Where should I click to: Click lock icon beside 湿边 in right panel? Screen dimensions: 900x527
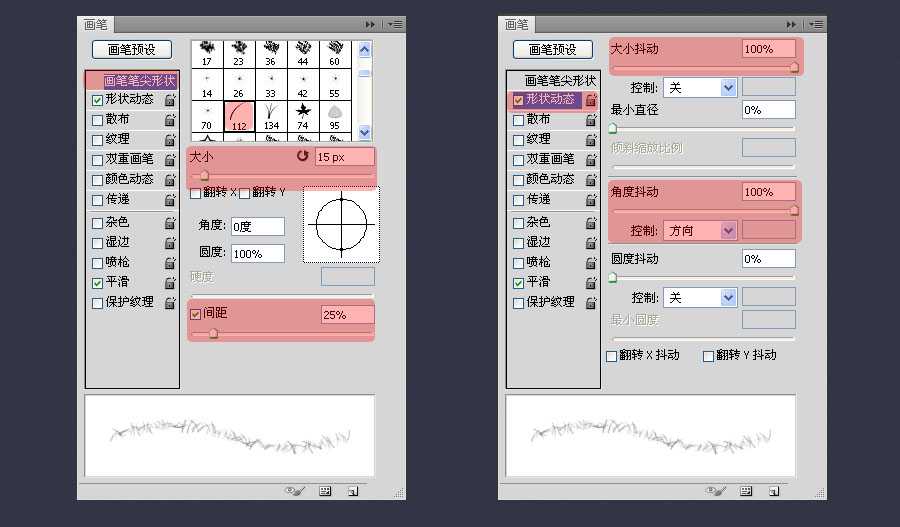[x=591, y=243]
